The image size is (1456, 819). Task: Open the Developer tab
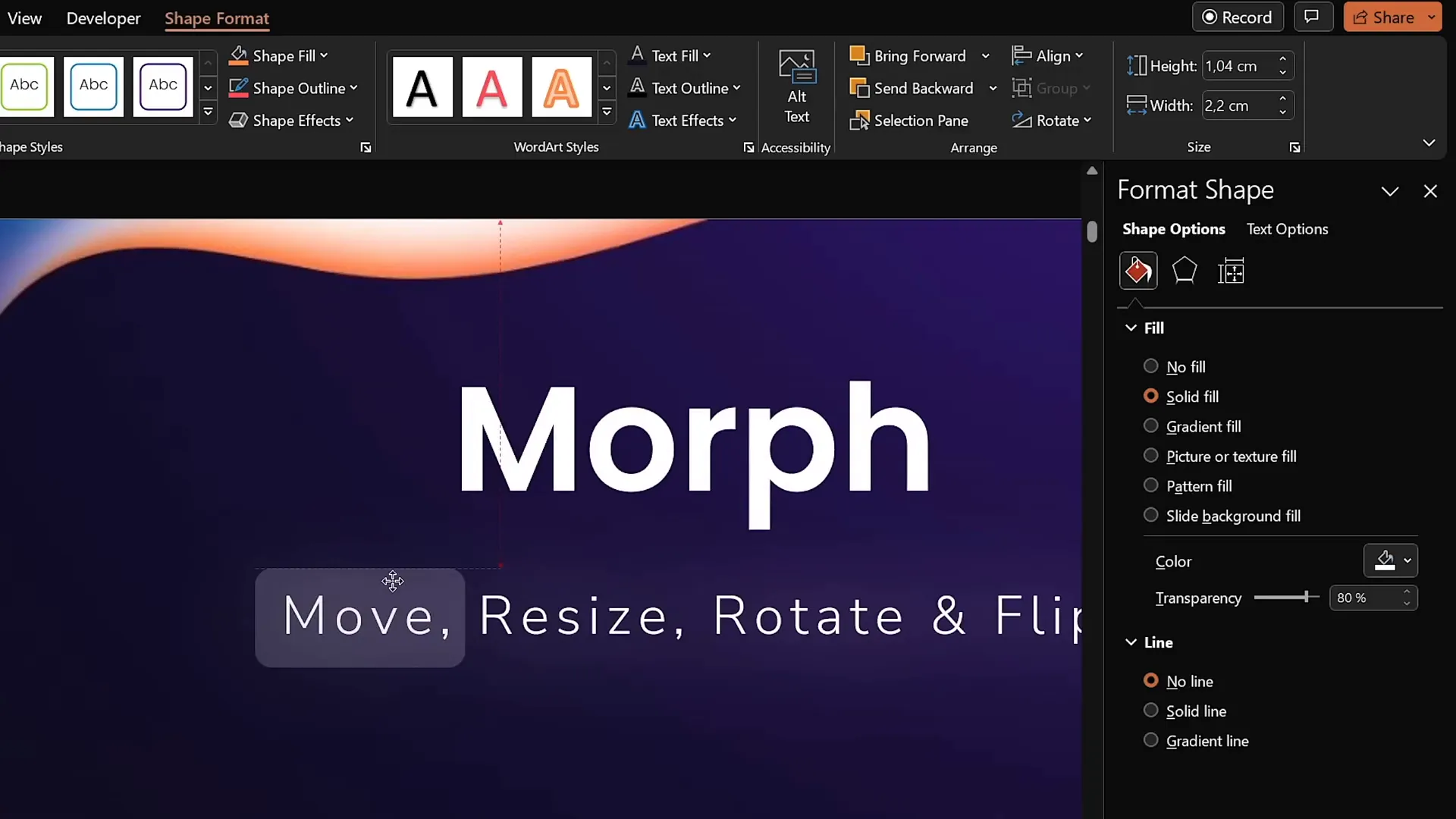pos(103,18)
